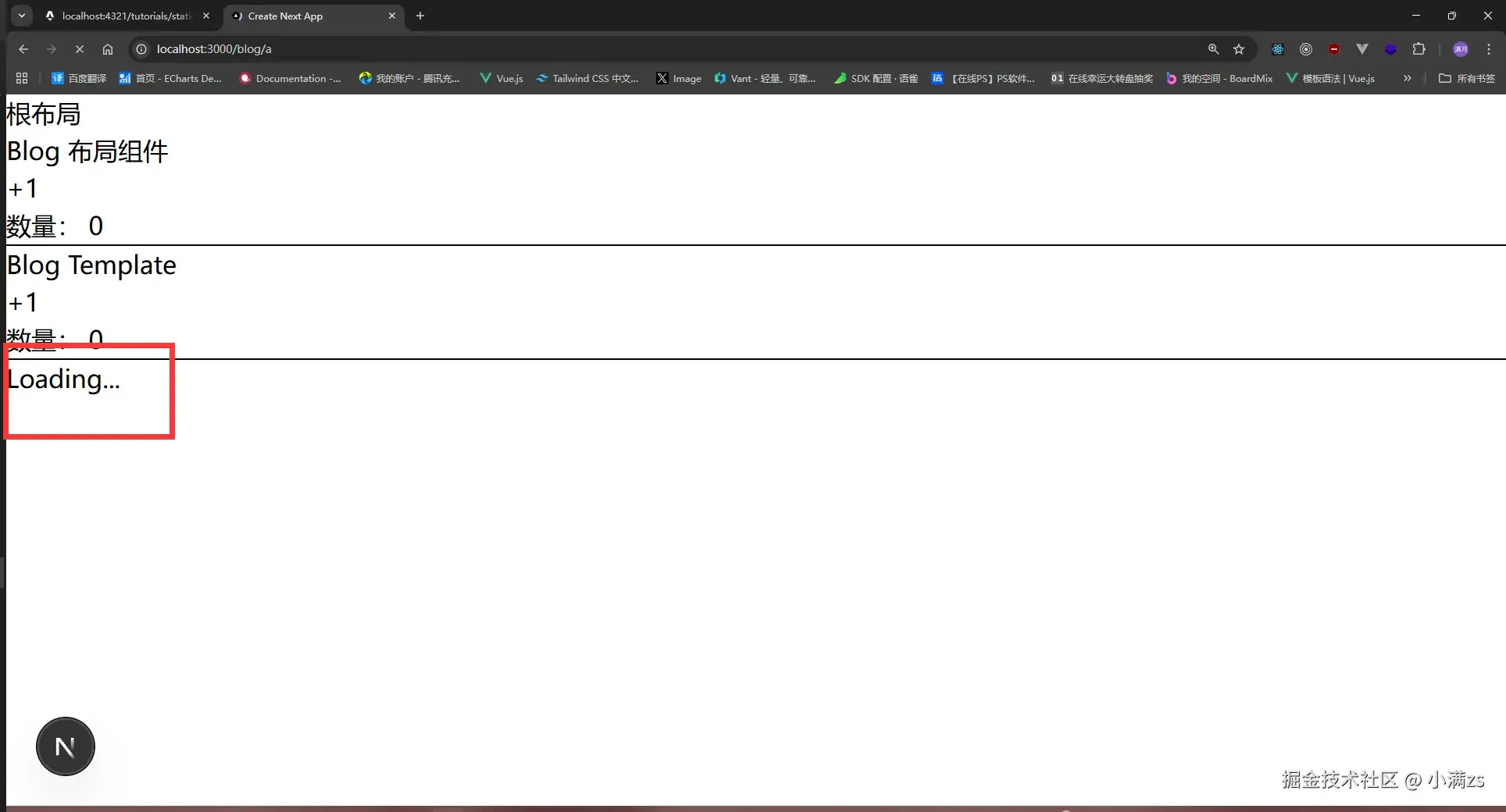
Task: Open the React Developer Tools extension
Action: (x=1278, y=49)
